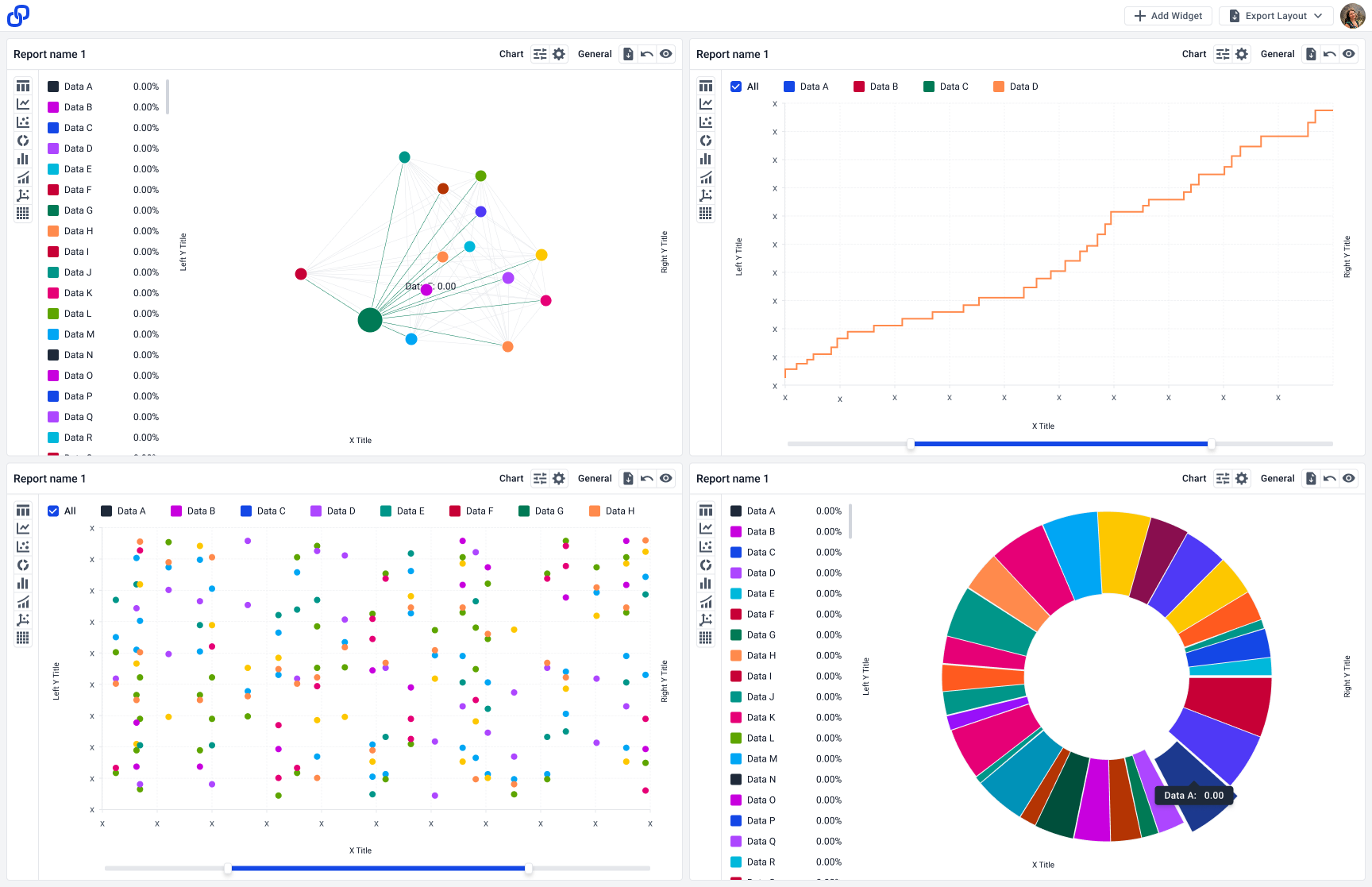Click legend scrollbar in donut chart widget
The image size is (1372, 887).
click(850, 521)
